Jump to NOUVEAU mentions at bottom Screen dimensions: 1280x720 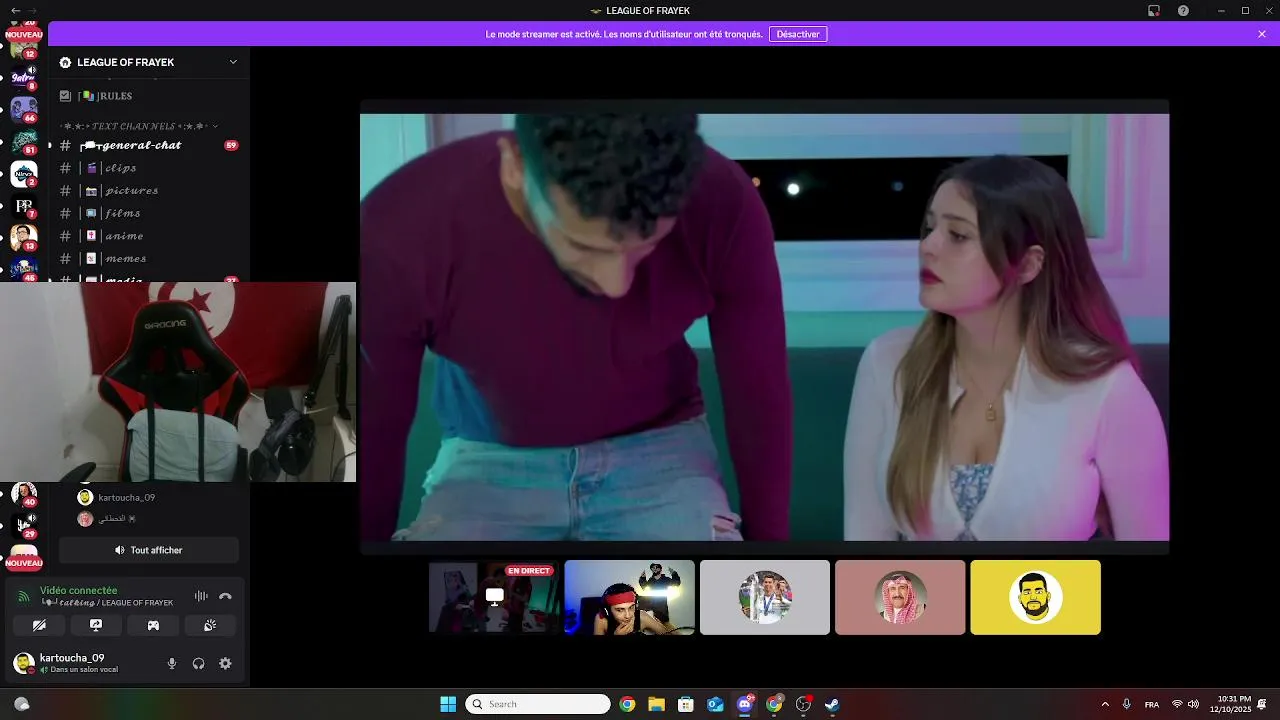pos(24,563)
